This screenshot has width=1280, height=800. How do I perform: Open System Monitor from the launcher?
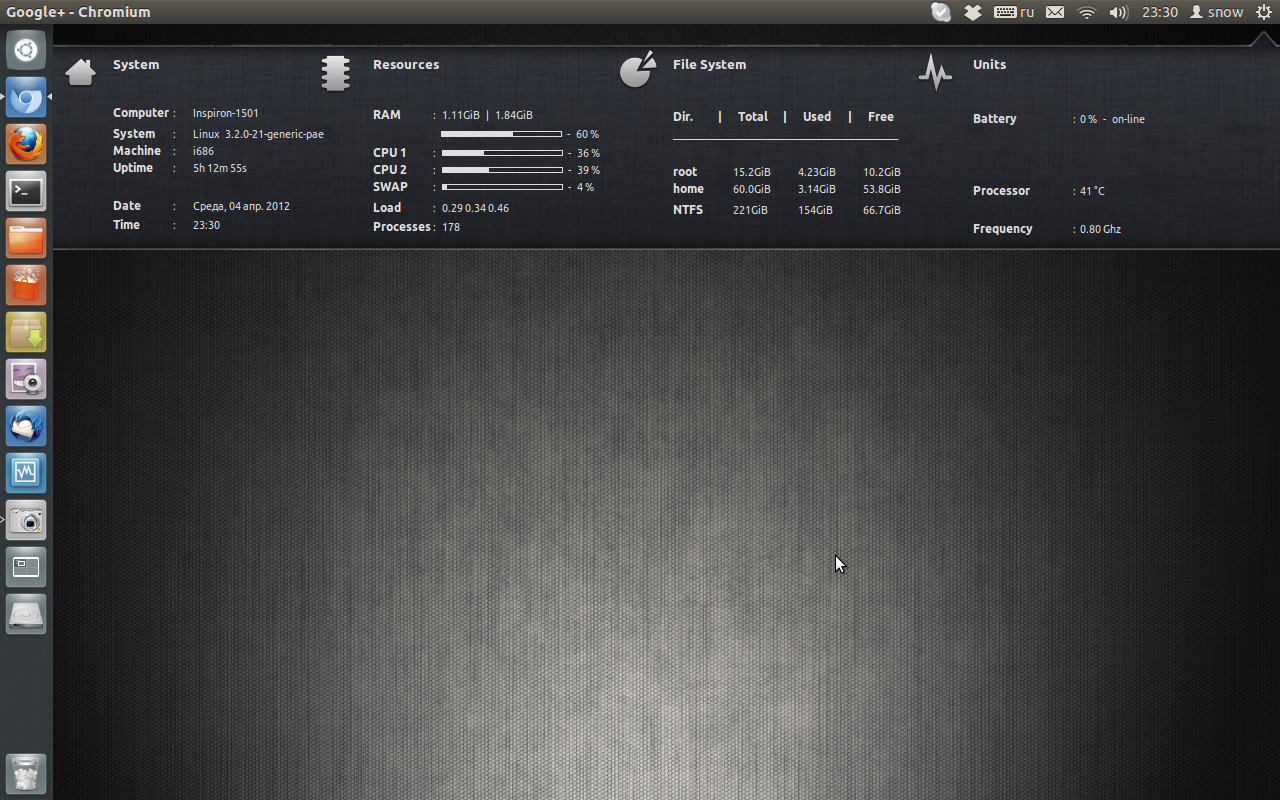[26, 473]
